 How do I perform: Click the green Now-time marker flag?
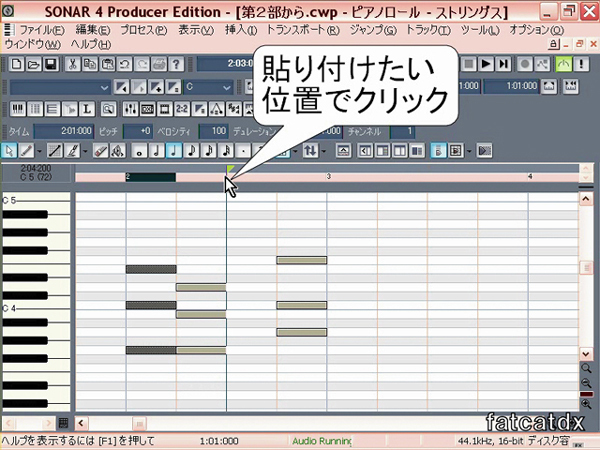point(230,169)
